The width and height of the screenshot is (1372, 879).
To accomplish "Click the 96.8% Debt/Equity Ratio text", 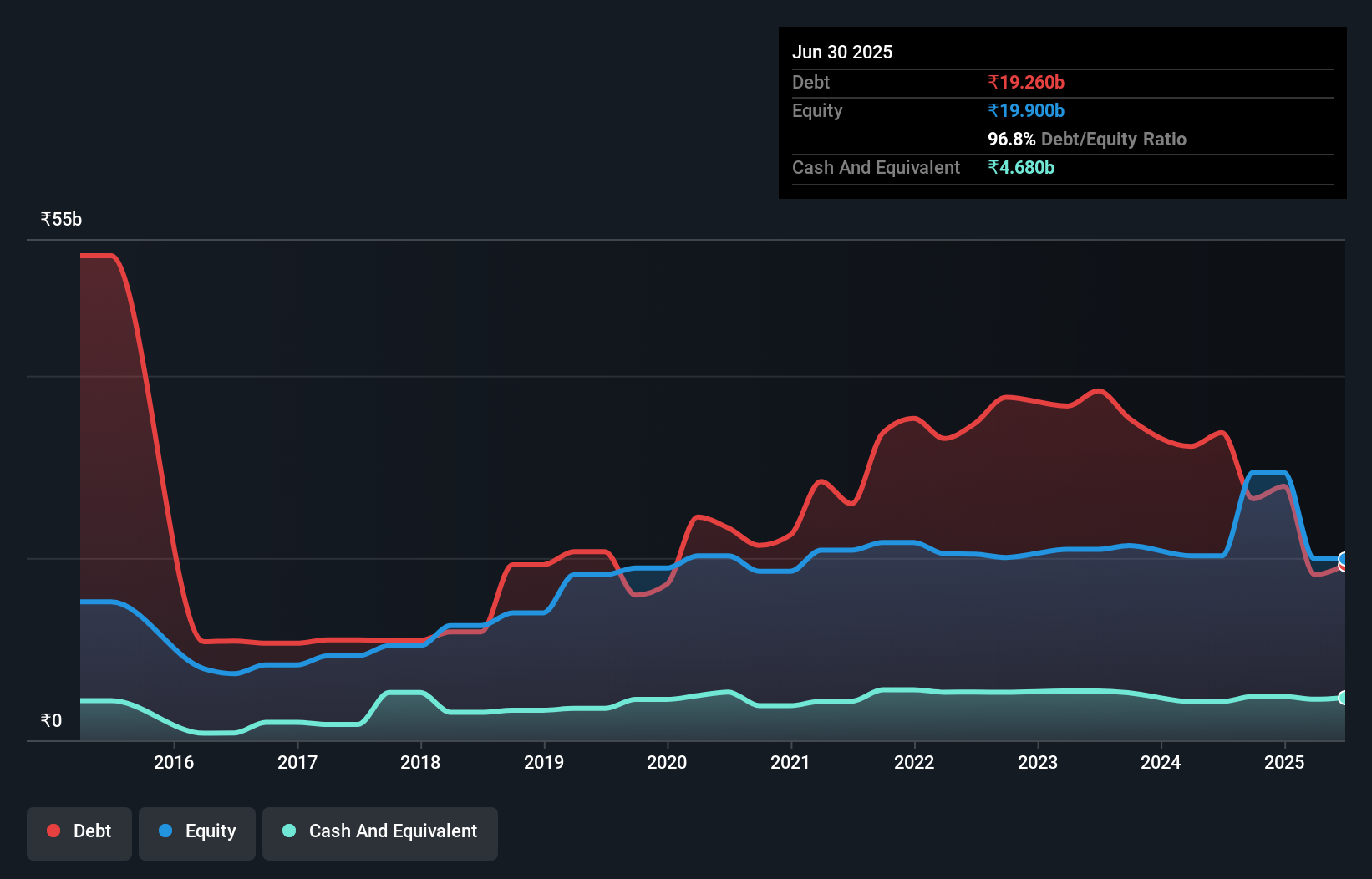I will point(1086,139).
